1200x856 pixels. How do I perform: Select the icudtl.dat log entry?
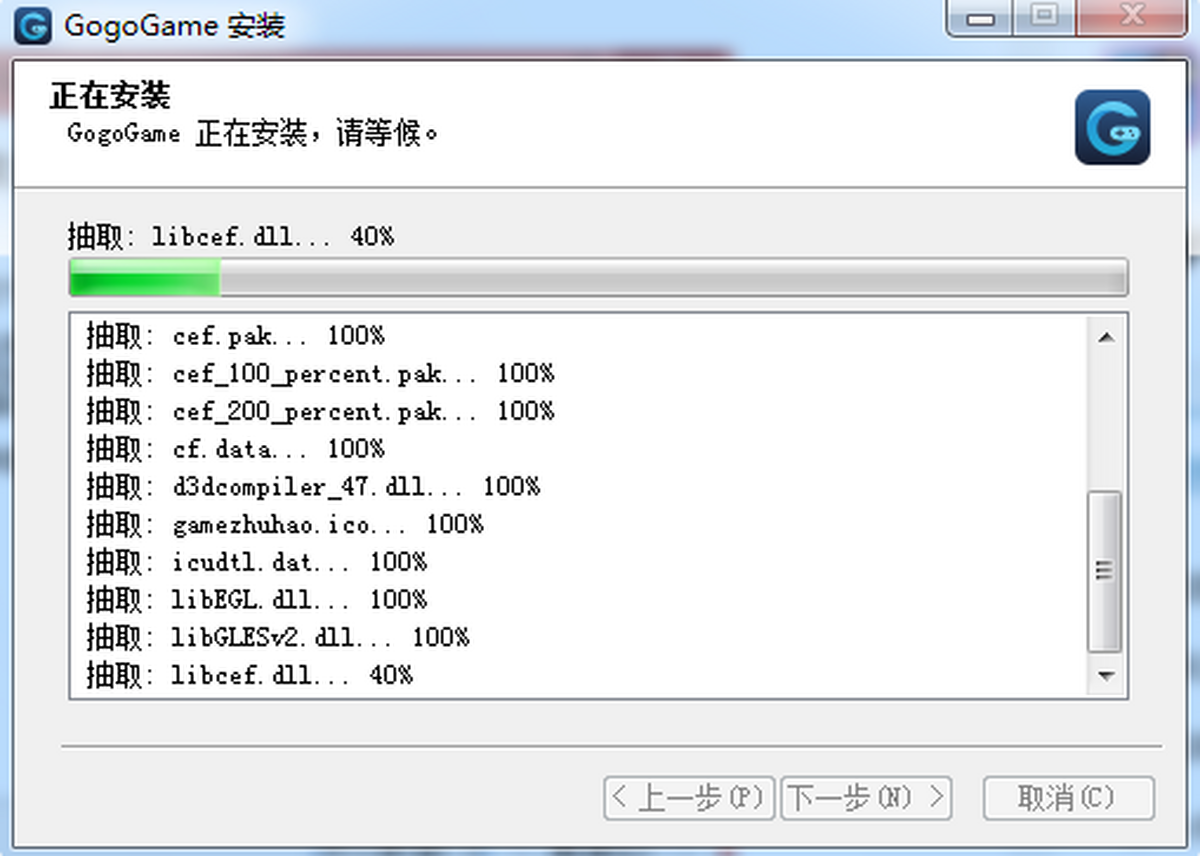(x=256, y=562)
